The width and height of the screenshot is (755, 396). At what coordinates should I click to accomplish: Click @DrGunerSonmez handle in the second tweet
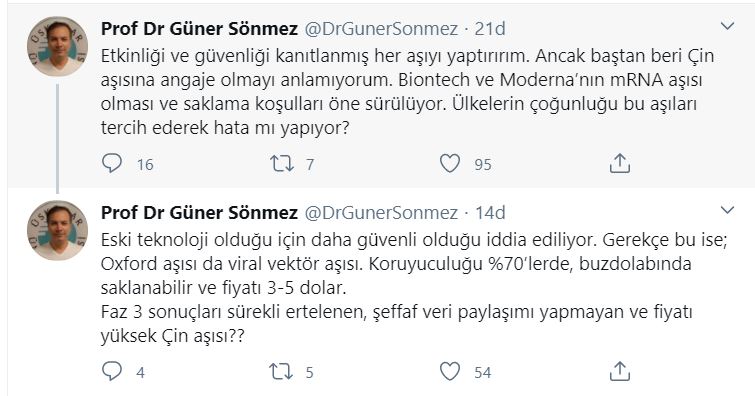(x=381, y=213)
